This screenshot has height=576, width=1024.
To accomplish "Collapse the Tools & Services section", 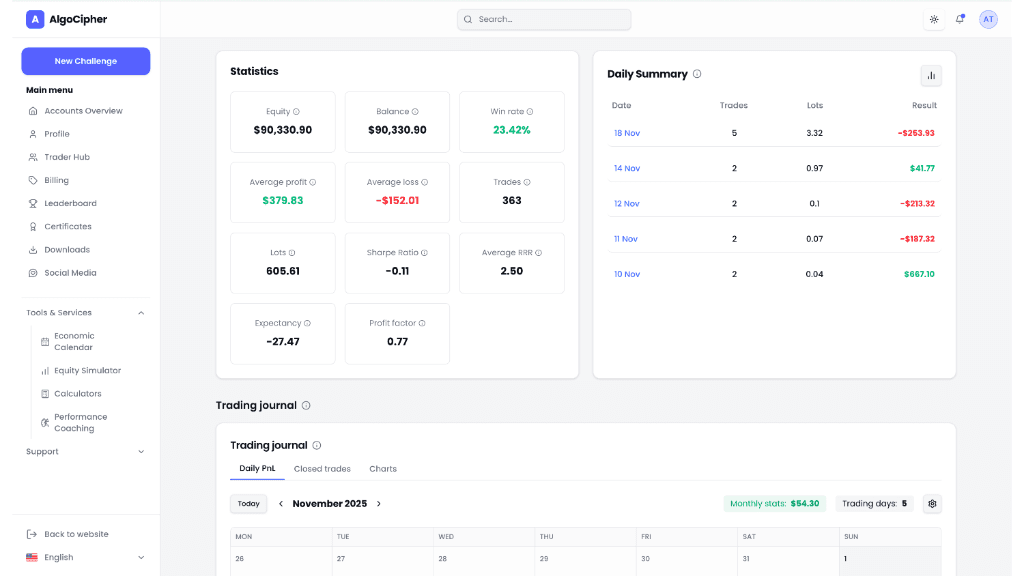I will (140, 313).
